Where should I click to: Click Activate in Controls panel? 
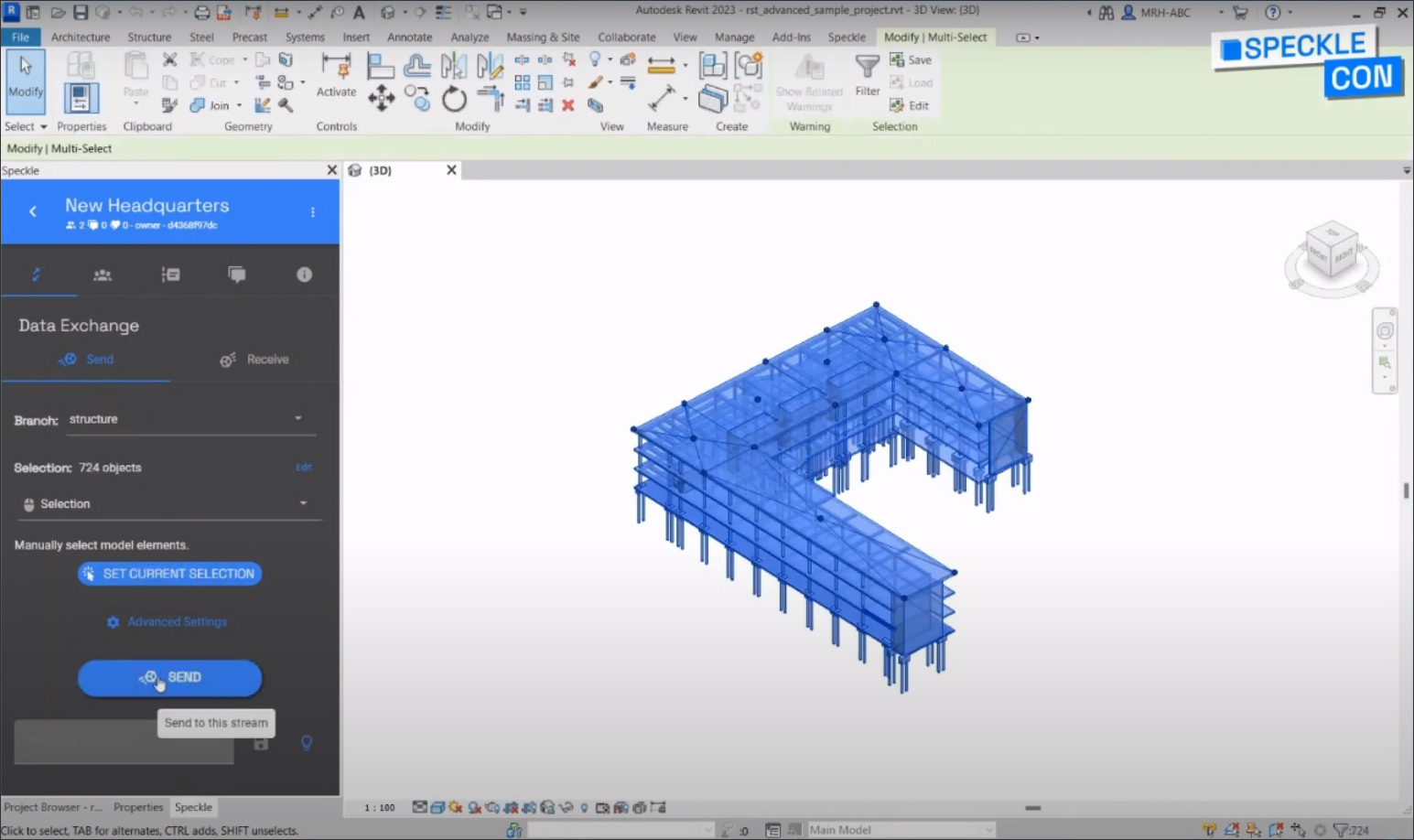pos(336,75)
